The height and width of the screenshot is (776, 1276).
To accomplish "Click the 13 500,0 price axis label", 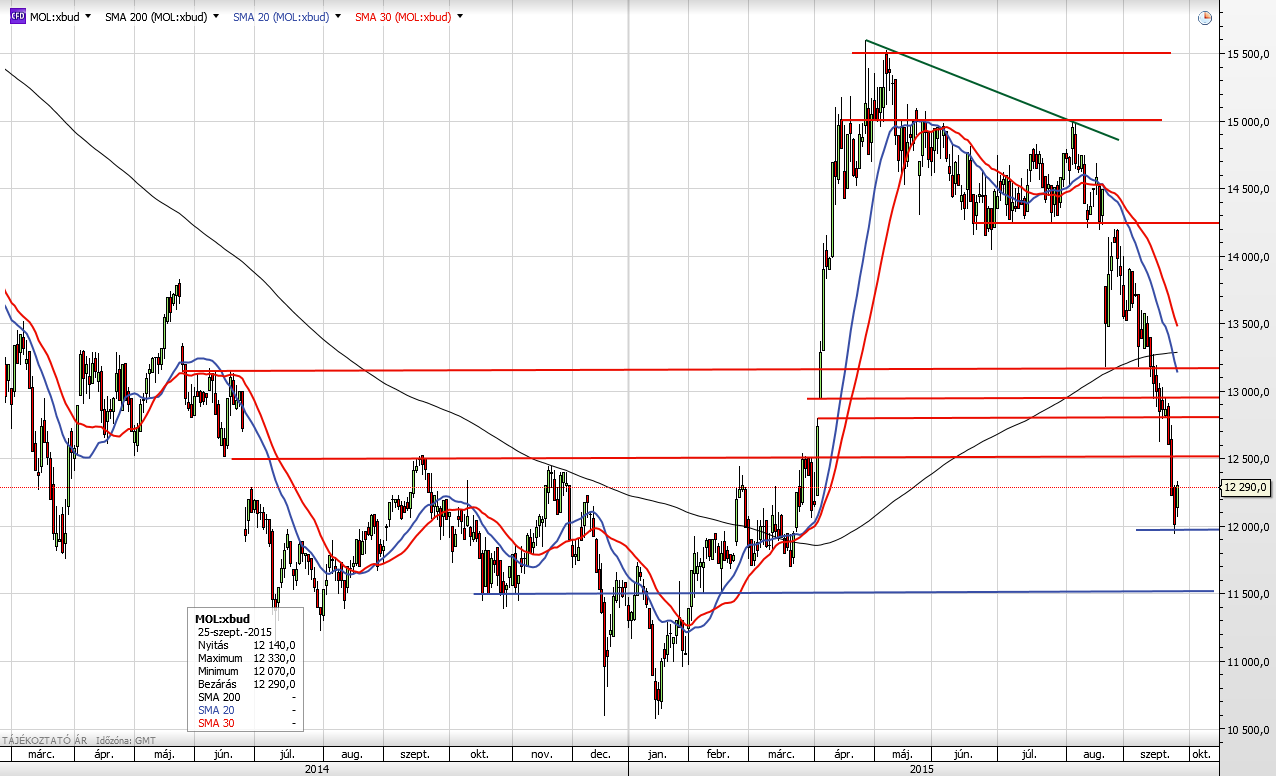I will [x=1246, y=324].
